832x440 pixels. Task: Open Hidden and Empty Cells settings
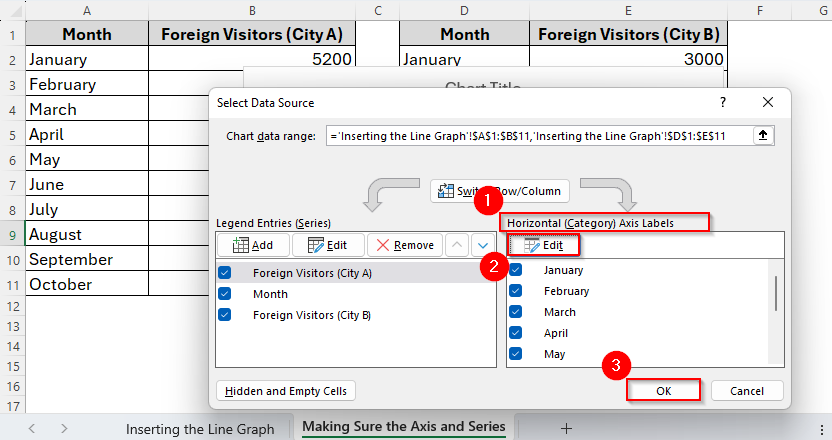[x=286, y=391]
